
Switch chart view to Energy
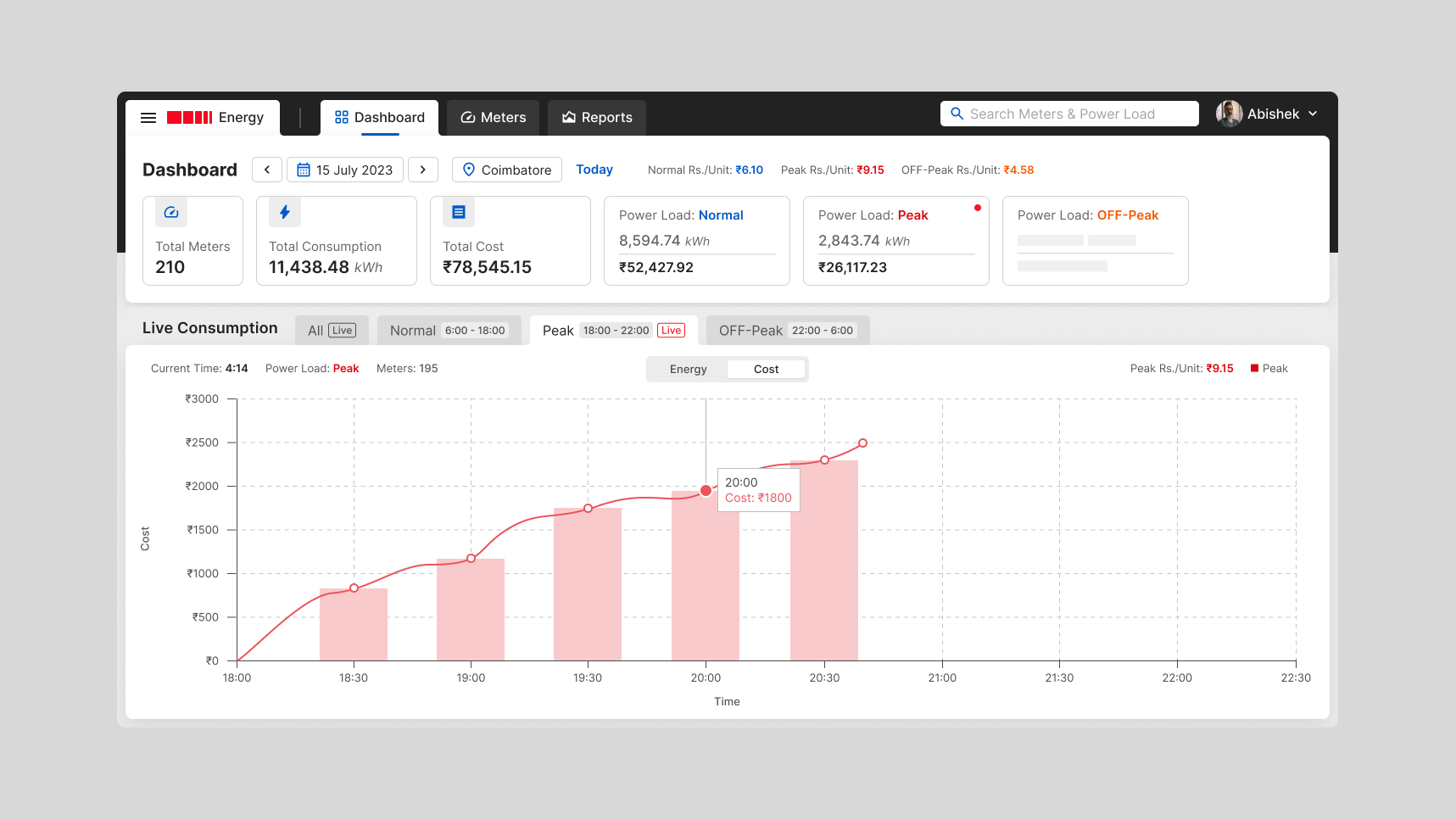(688, 370)
